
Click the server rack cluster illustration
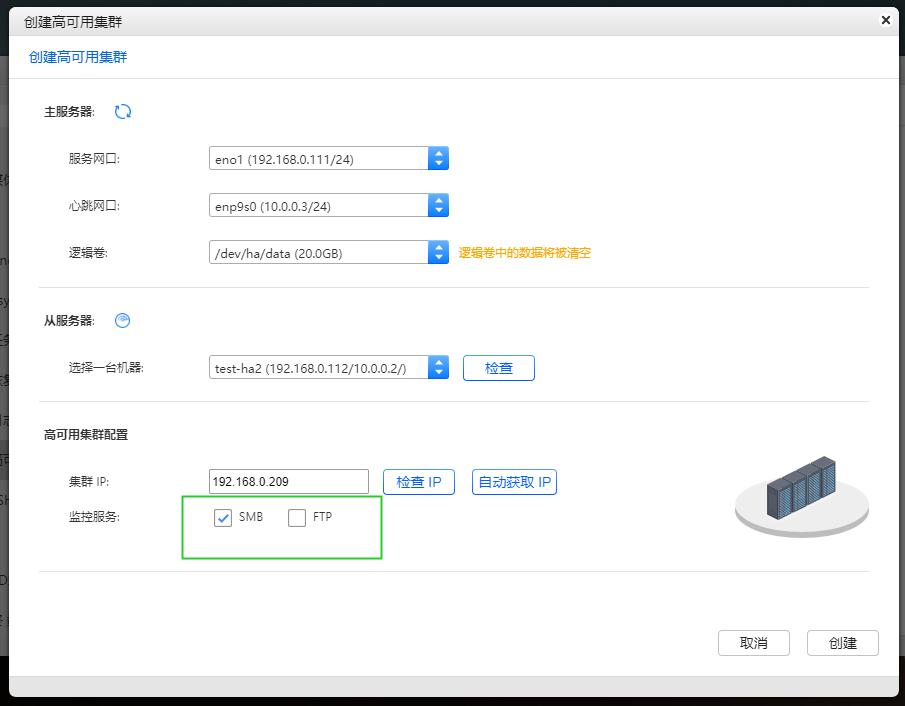point(802,495)
